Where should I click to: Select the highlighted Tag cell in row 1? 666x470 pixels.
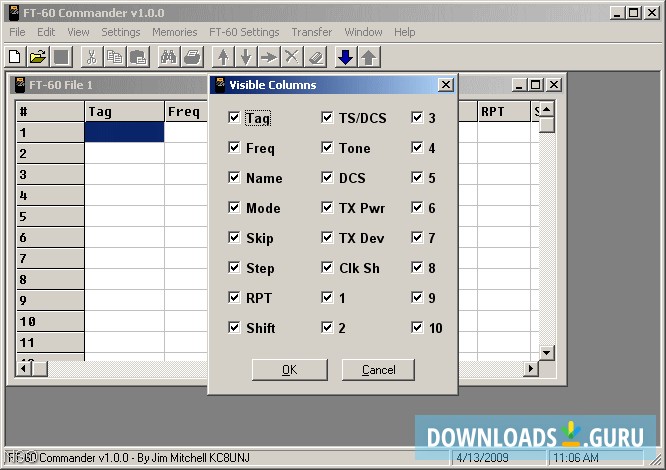124,132
